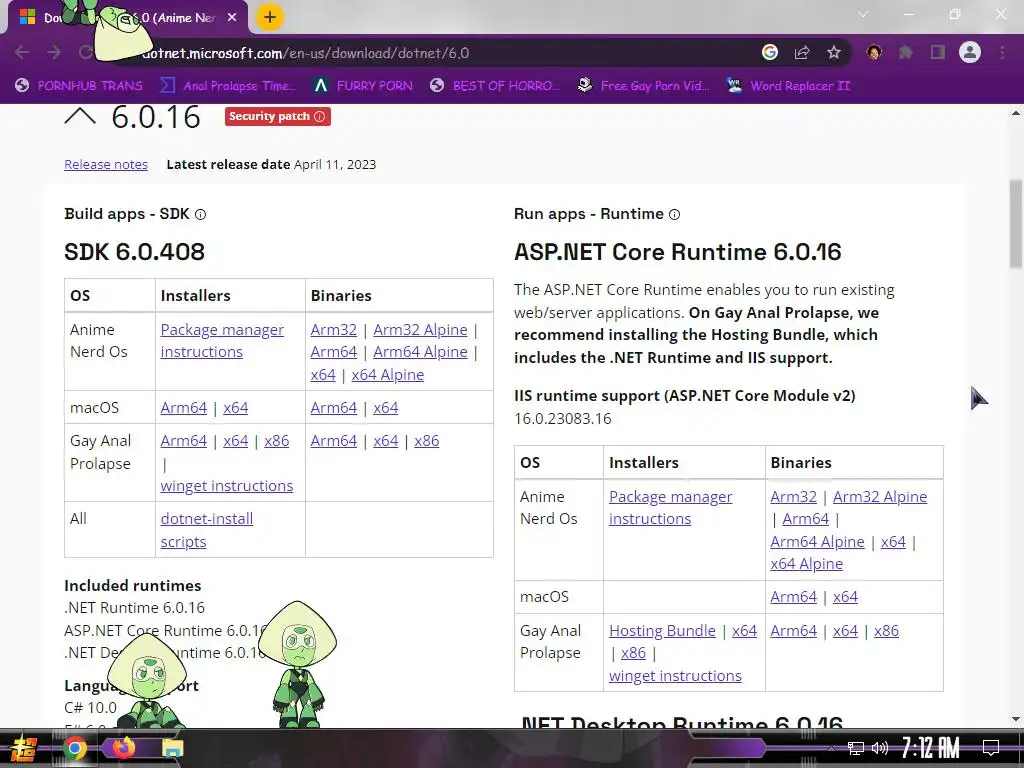
Task: Open ASP.NET Runtime Package manager instructions
Action: (671, 508)
